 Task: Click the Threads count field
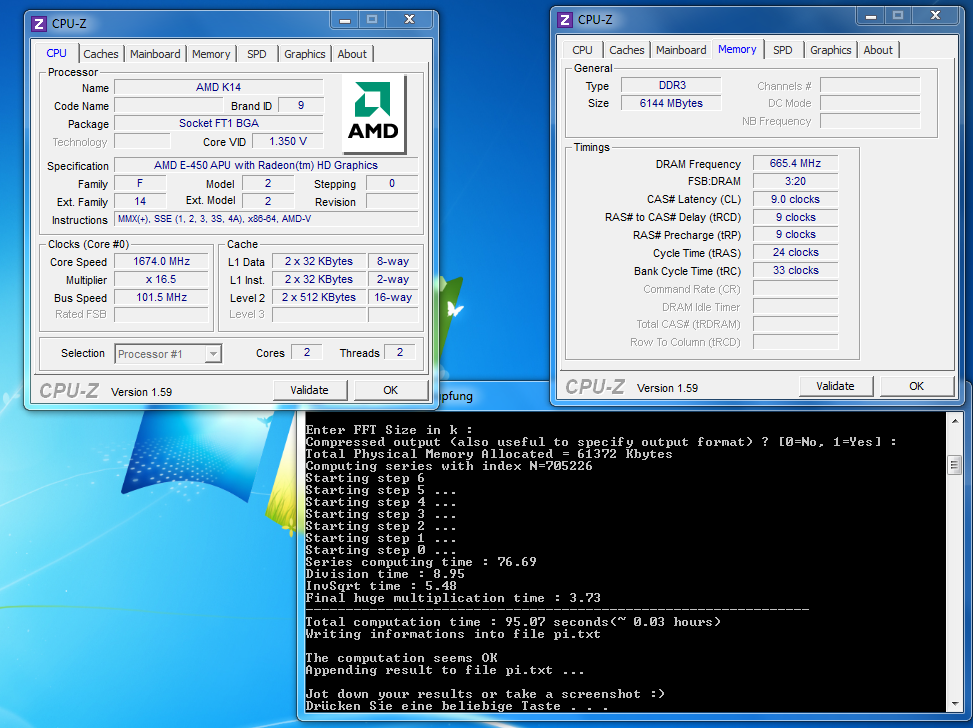coord(400,353)
